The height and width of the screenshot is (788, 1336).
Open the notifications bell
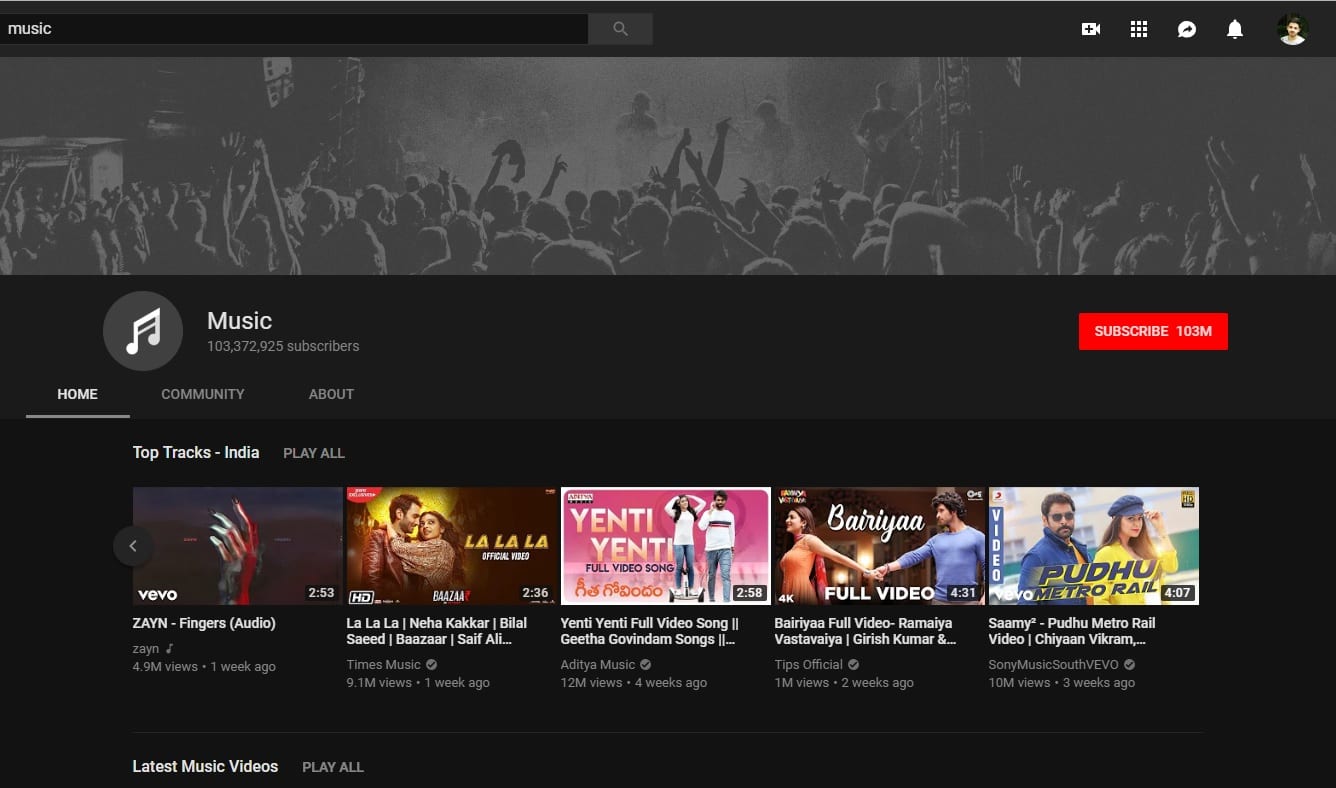(x=1235, y=29)
